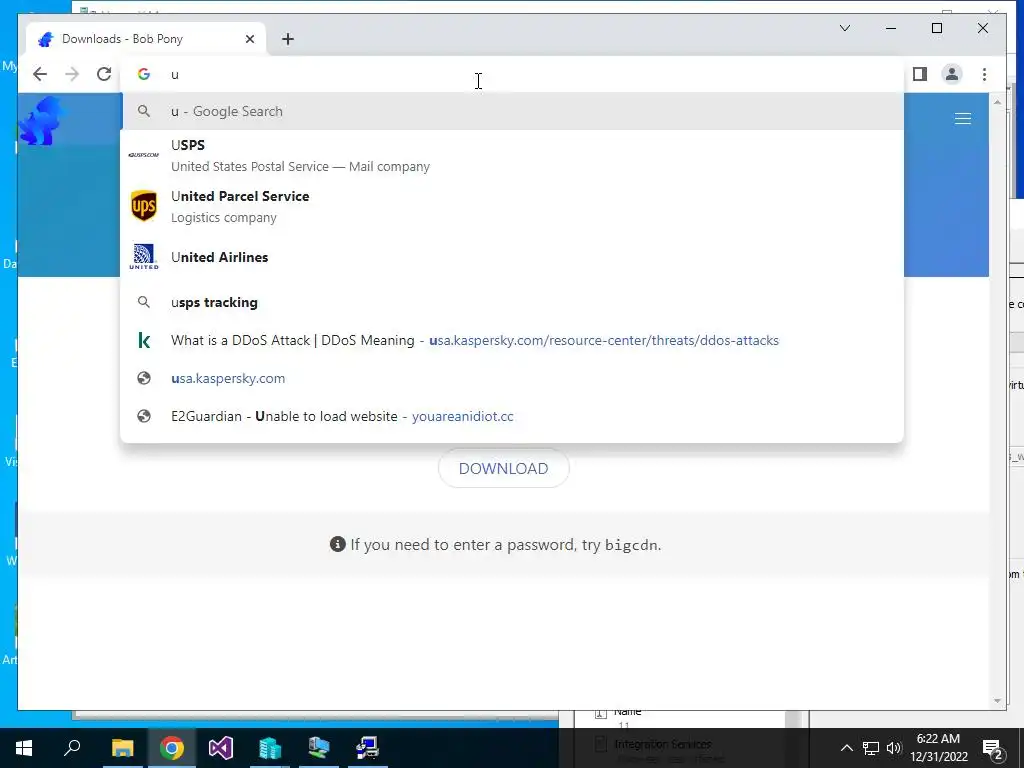Click the UPS shield logo icon

coord(144,206)
